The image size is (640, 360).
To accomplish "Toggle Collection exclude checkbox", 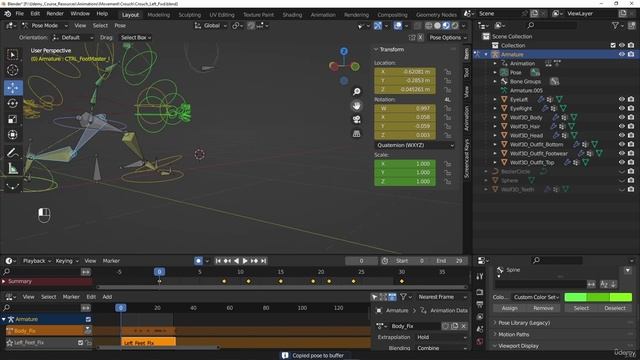I will [613, 45].
